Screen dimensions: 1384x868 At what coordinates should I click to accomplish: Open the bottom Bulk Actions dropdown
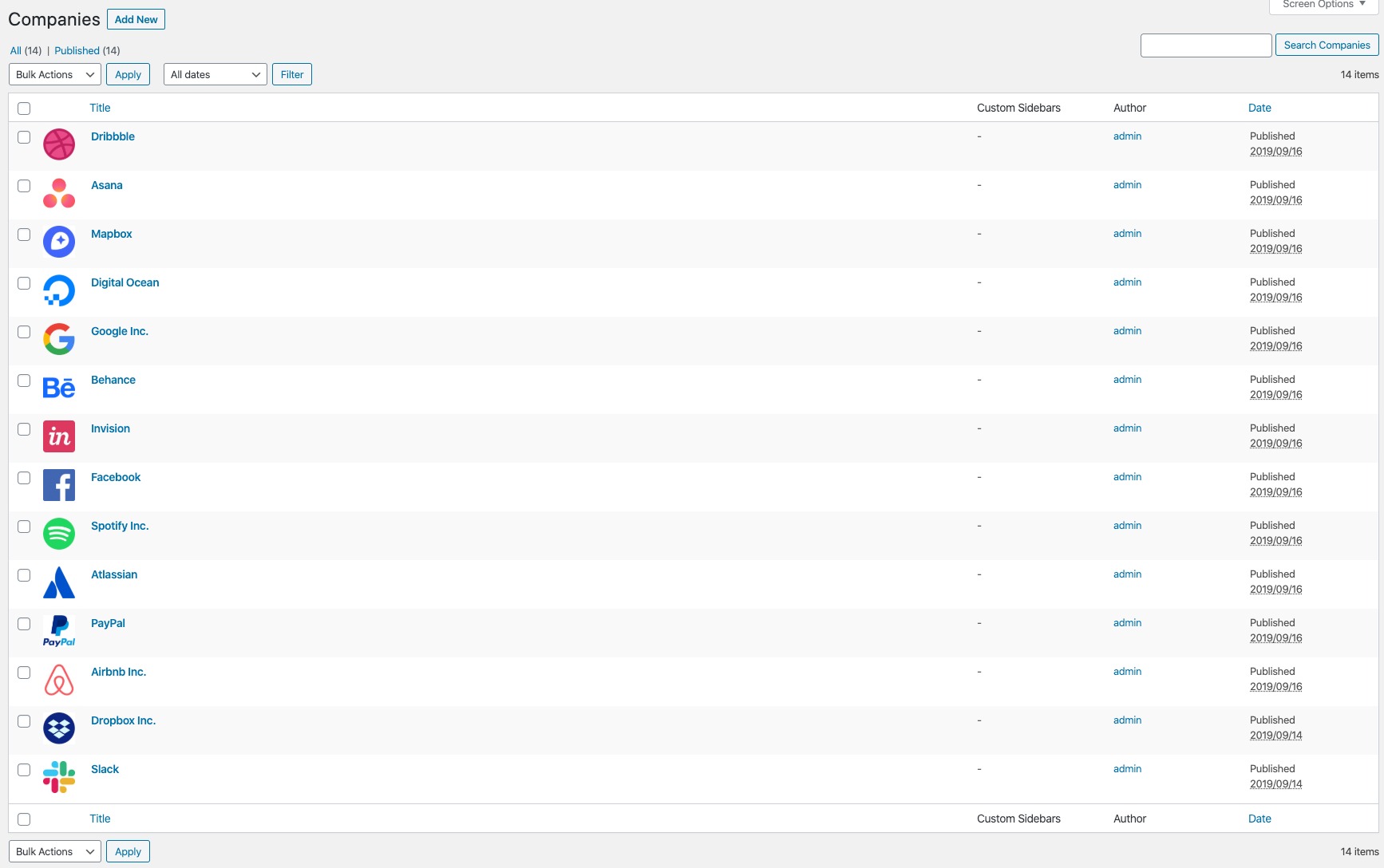(55, 851)
